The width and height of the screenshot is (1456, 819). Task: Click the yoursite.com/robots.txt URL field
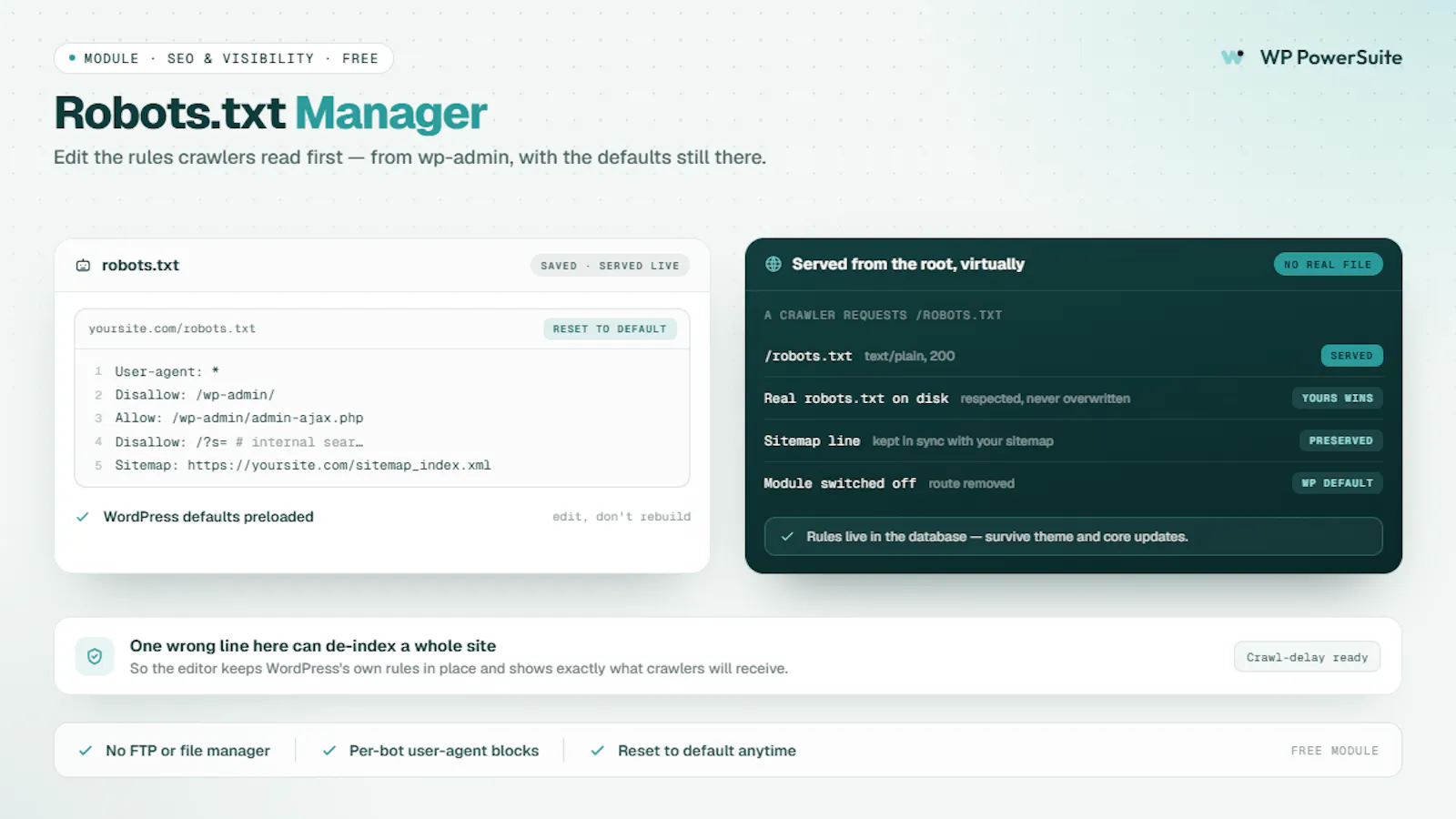point(172,329)
